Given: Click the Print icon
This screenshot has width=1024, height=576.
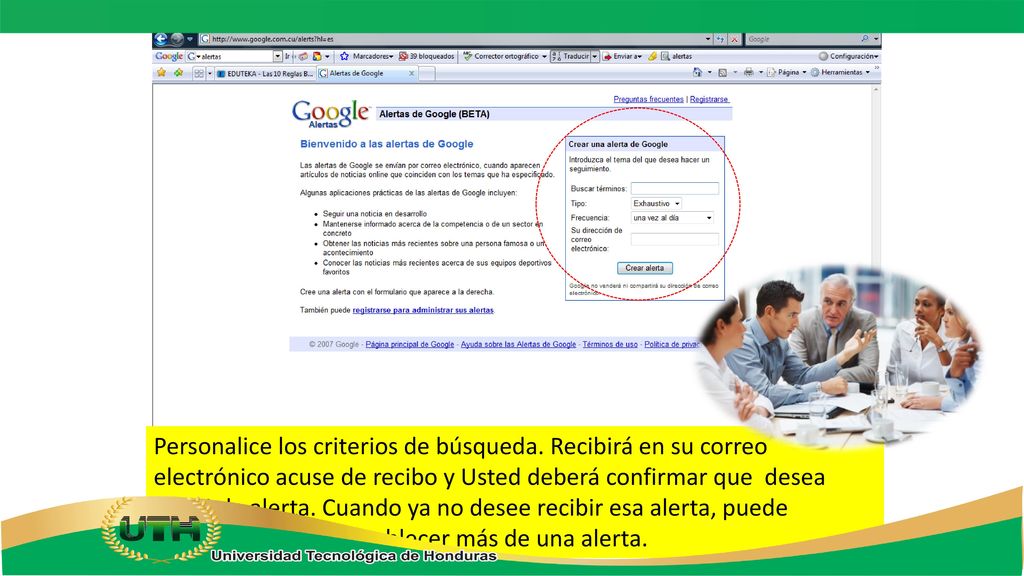Looking at the screenshot, I should click(748, 72).
